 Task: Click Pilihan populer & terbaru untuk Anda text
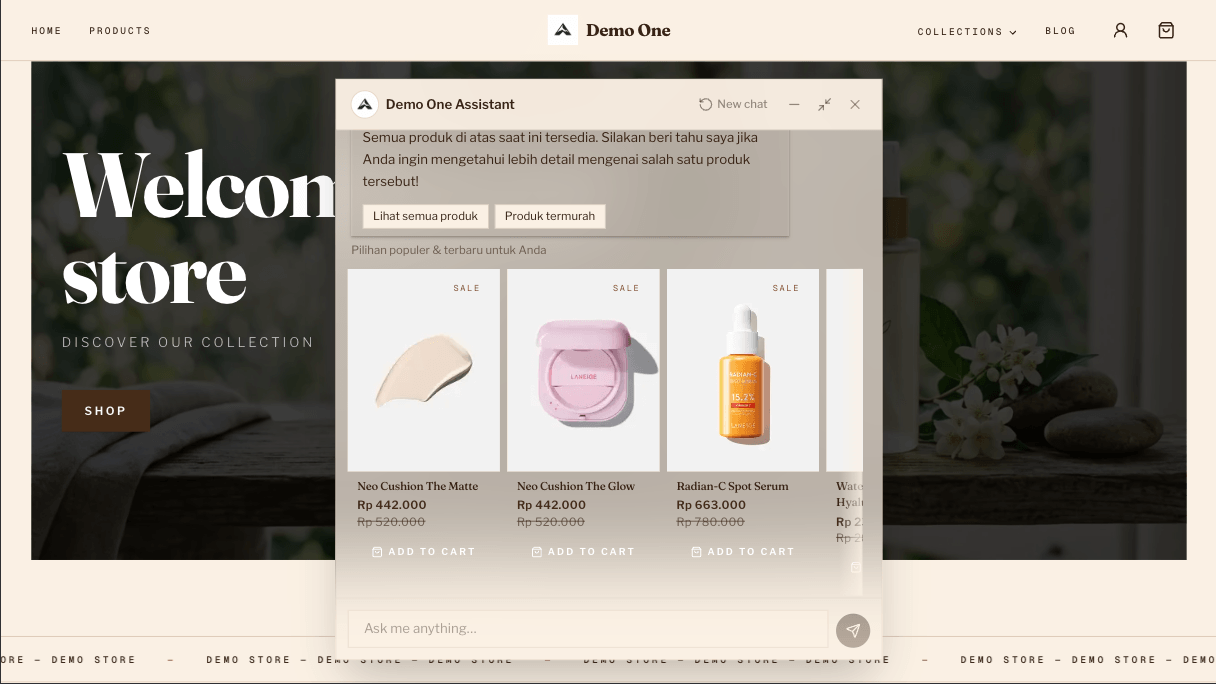click(449, 250)
